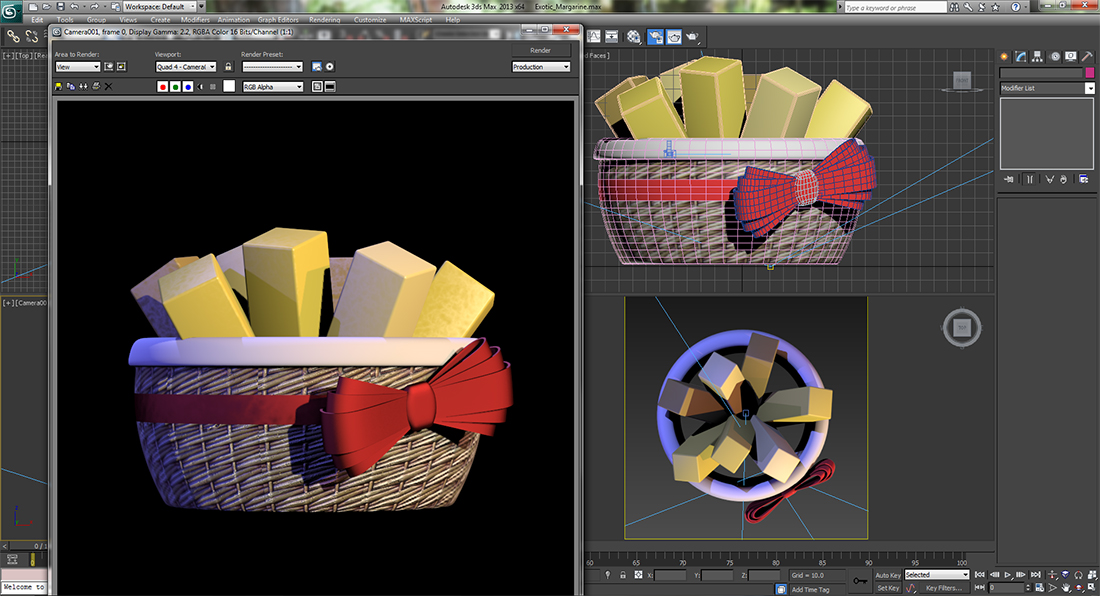Toggle the viewport lock icon for rendering

click(228, 67)
